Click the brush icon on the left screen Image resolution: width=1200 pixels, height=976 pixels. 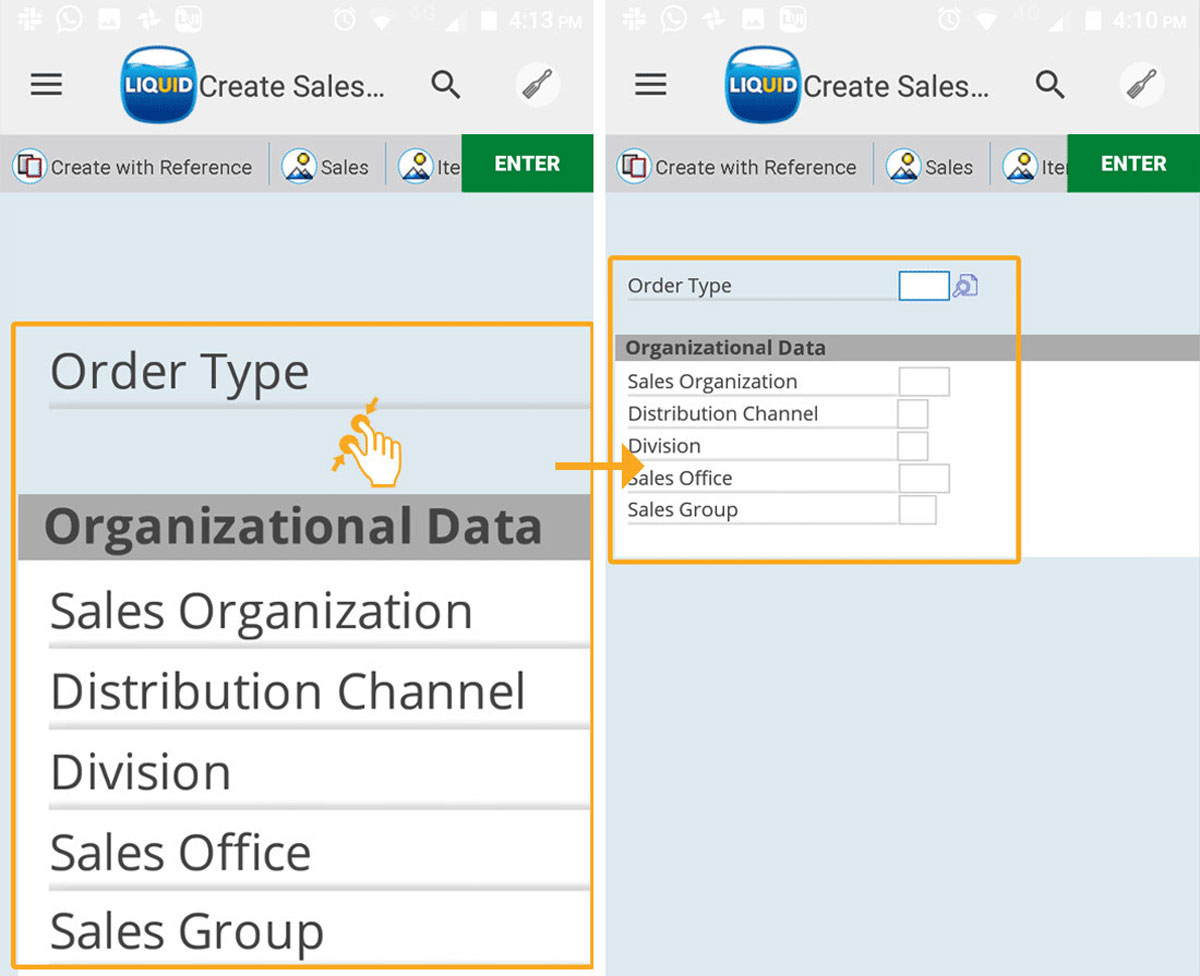pos(538,85)
